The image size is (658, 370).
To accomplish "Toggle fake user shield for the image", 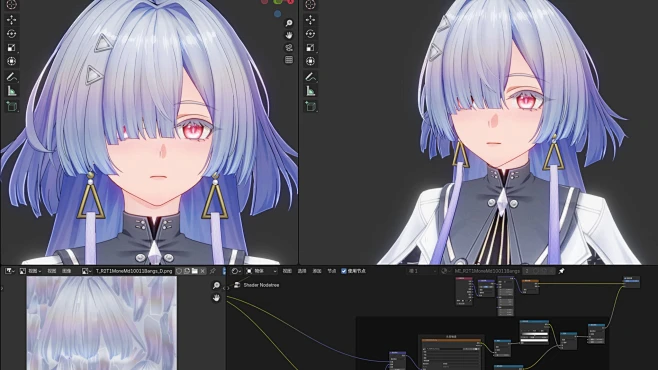I will pyautogui.click(x=179, y=271).
